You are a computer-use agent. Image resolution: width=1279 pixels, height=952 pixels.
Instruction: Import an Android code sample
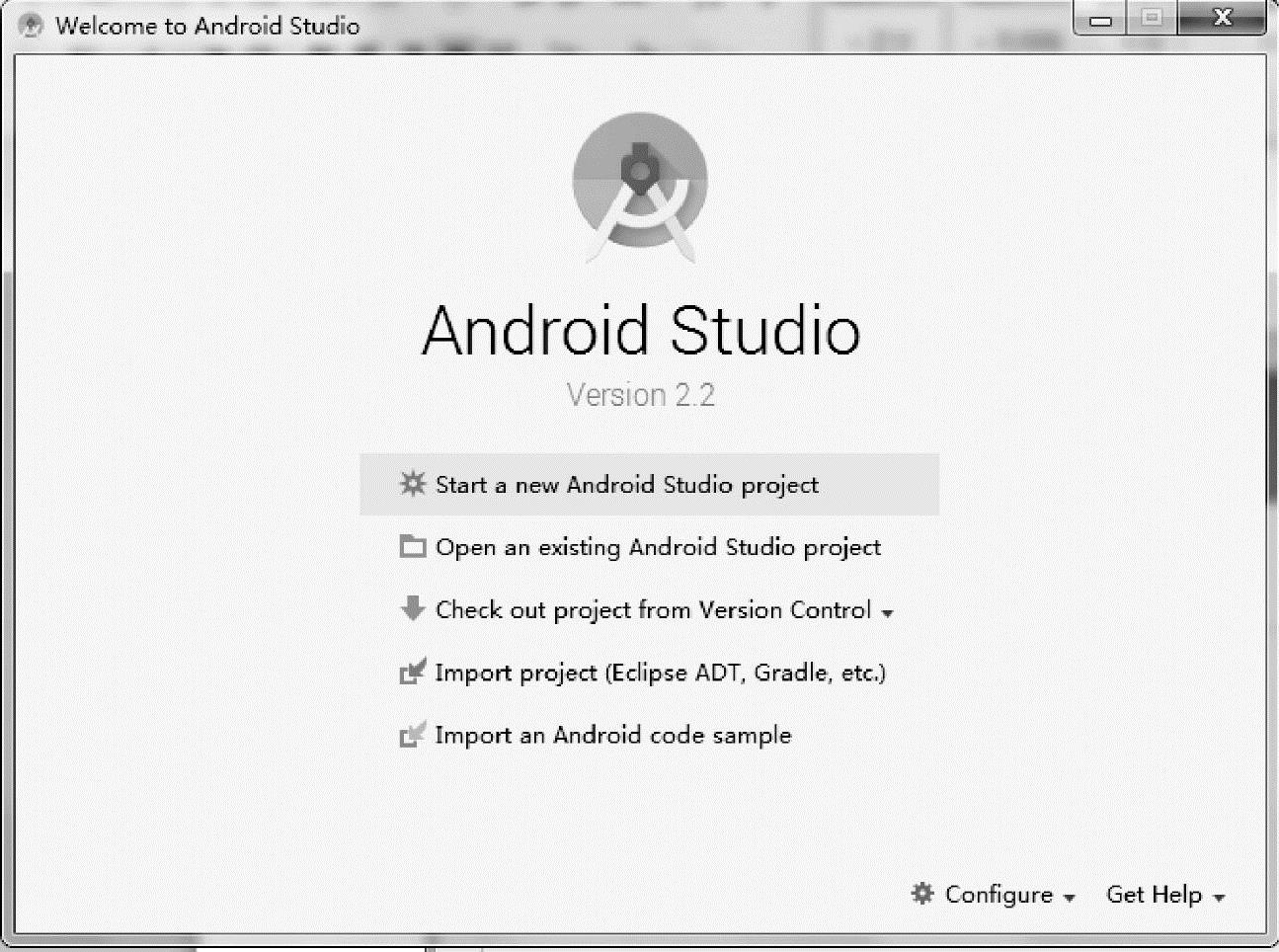tap(649, 735)
